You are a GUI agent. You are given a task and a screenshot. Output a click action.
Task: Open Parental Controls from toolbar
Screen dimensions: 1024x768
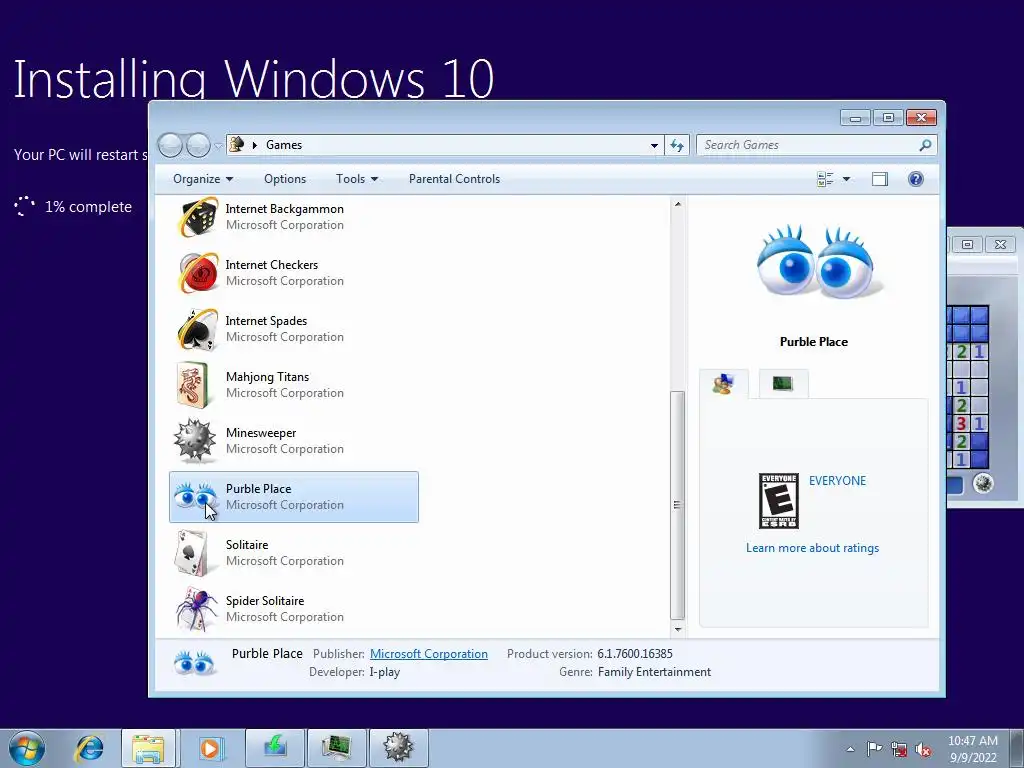(x=455, y=179)
